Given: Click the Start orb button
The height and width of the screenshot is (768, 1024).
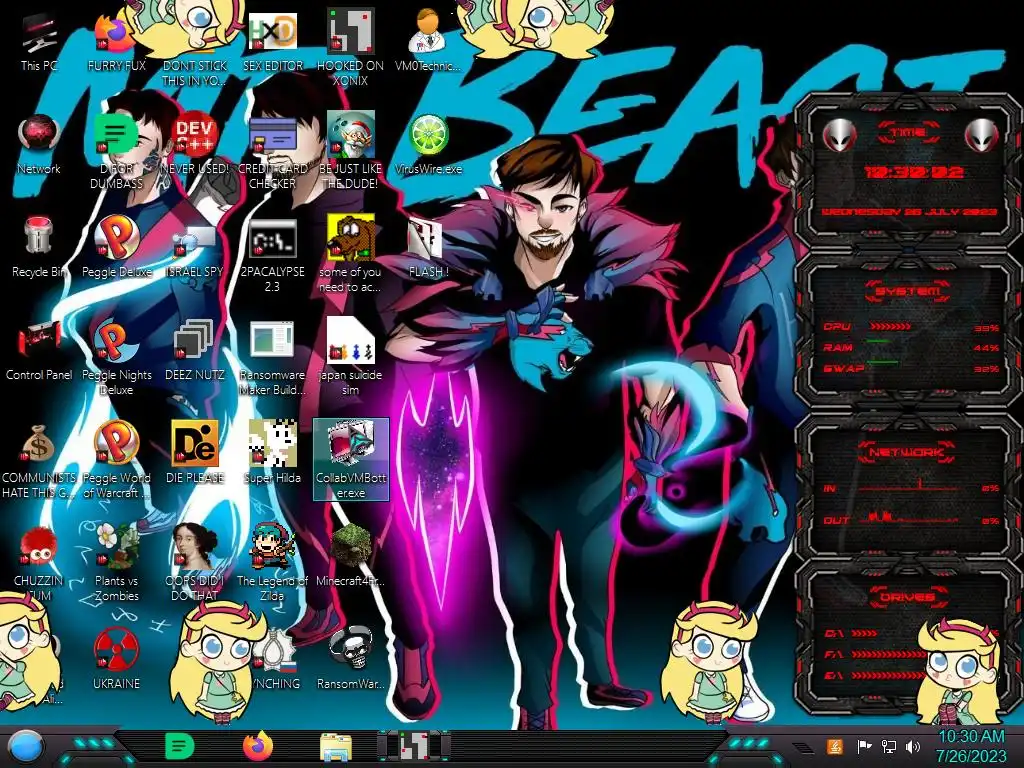Looking at the screenshot, I should coord(26,746).
